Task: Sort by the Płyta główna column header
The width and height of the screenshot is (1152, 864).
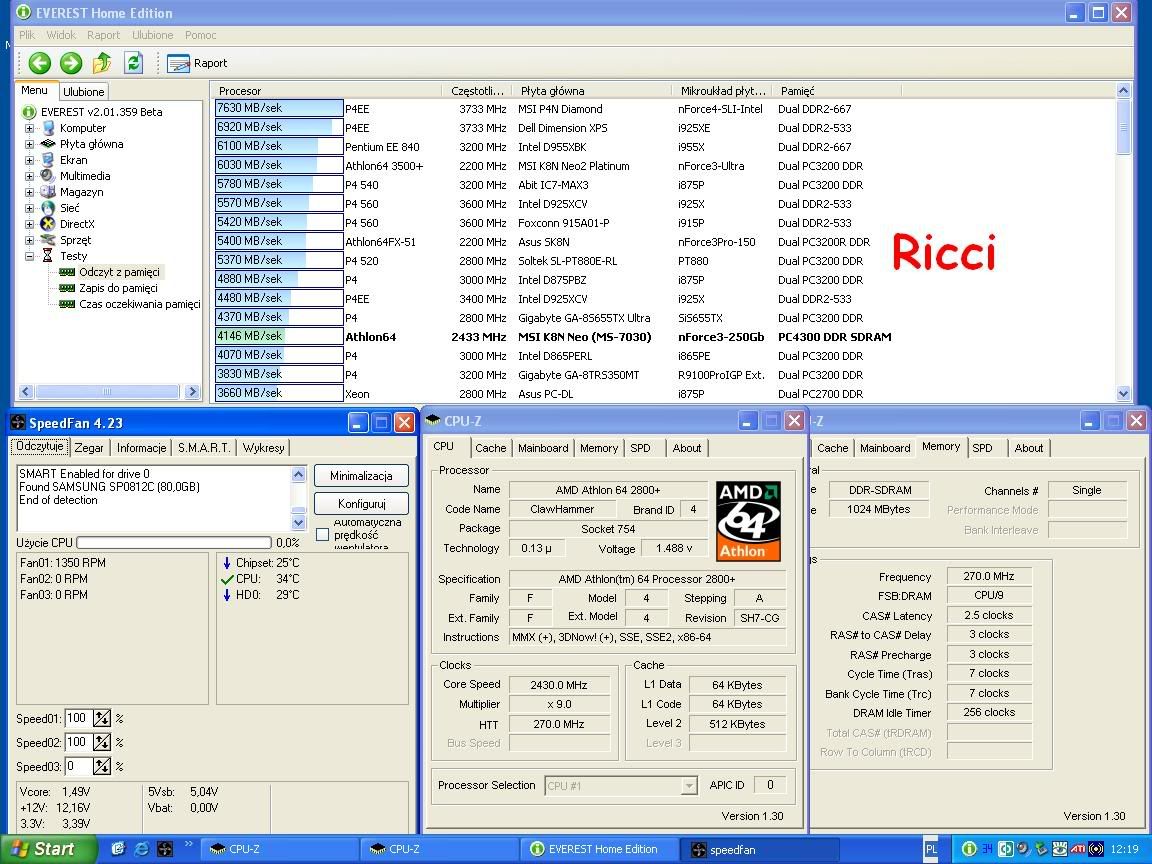Action: tap(592, 91)
